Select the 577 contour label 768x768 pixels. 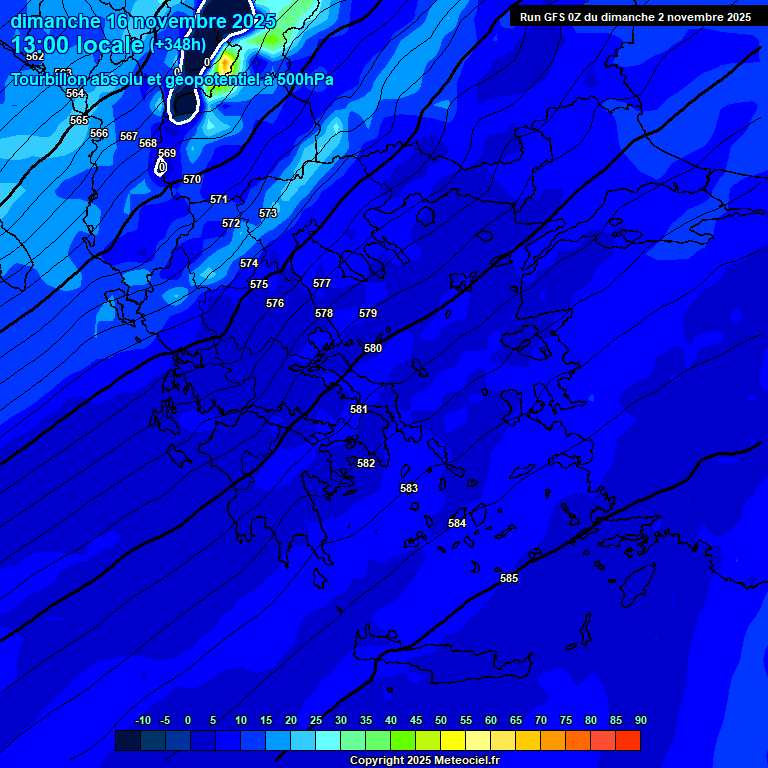click(322, 284)
